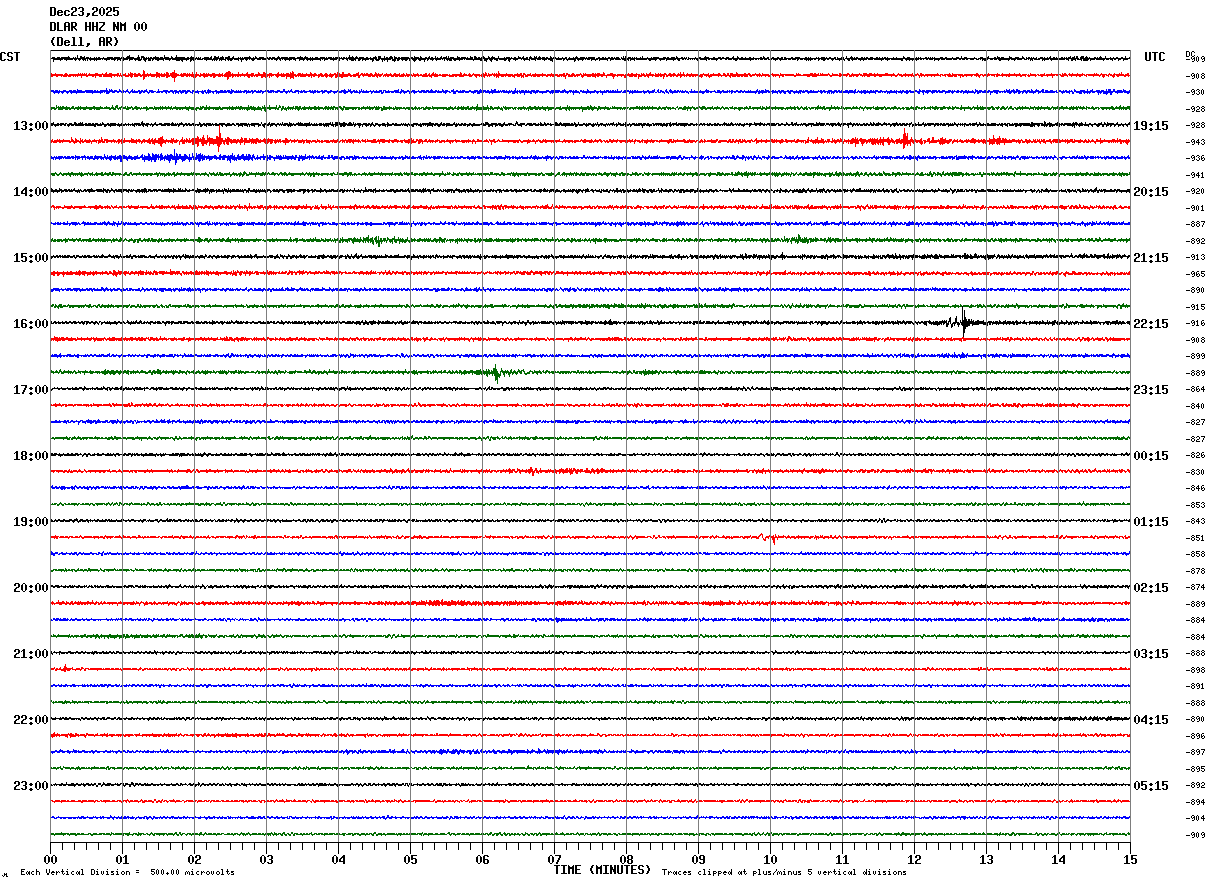Select the 15:00 CST row label

tap(31, 257)
